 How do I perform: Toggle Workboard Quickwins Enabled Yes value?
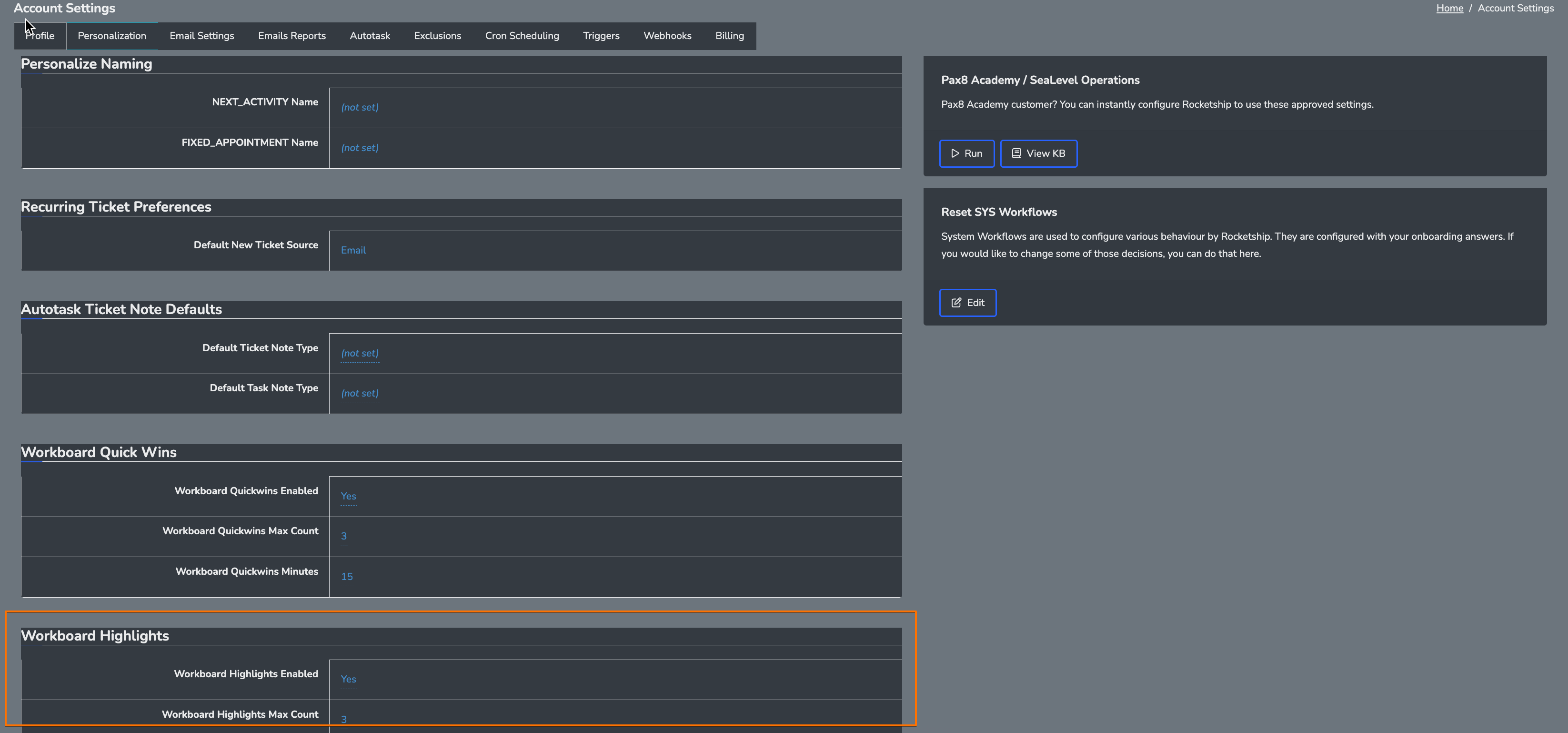click(348, 496)
